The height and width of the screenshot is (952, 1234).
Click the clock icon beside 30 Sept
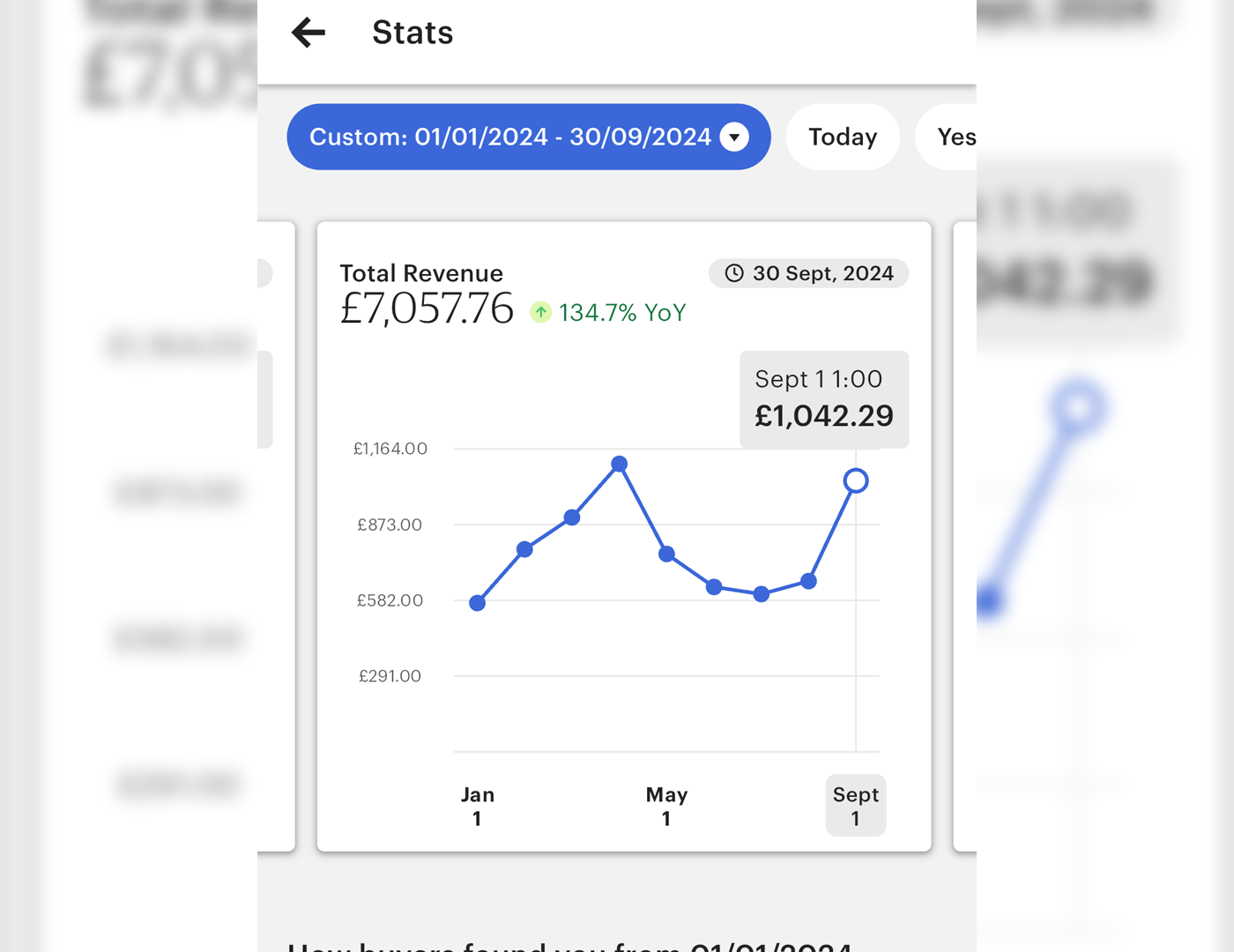coord(734,273)
